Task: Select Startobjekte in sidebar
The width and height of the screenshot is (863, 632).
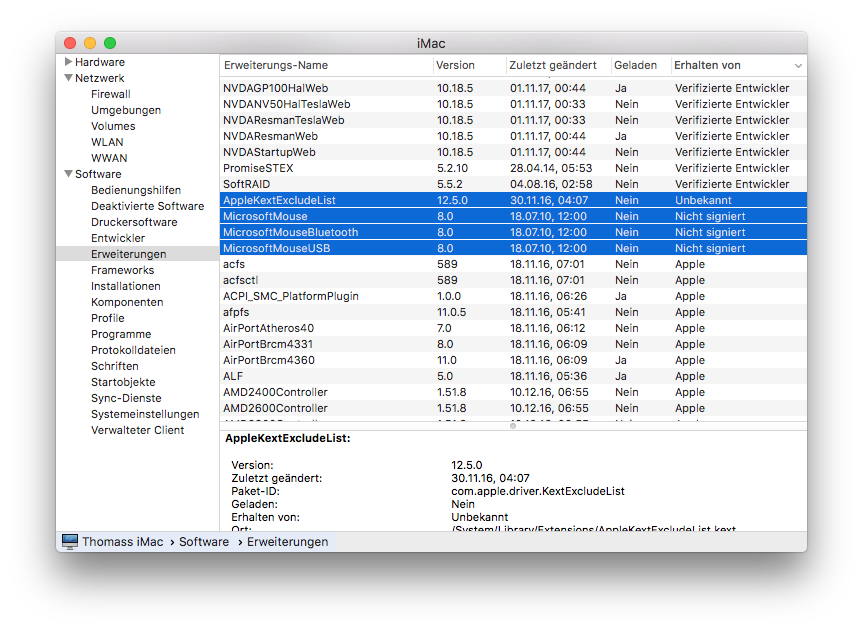Action: [123, 382]
